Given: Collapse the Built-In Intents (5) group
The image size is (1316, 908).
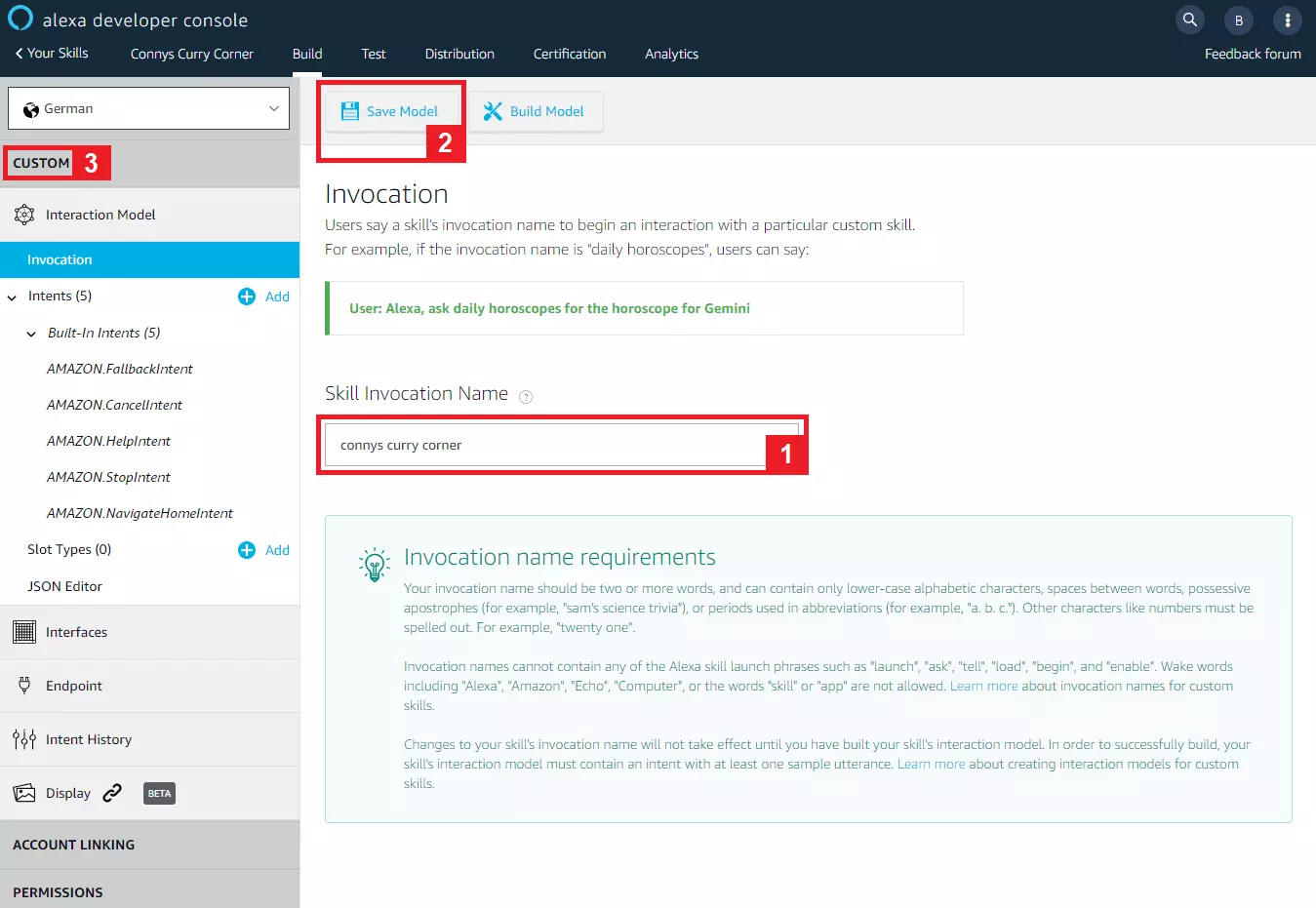Looking at the screenshot, I should click(31, 334).
